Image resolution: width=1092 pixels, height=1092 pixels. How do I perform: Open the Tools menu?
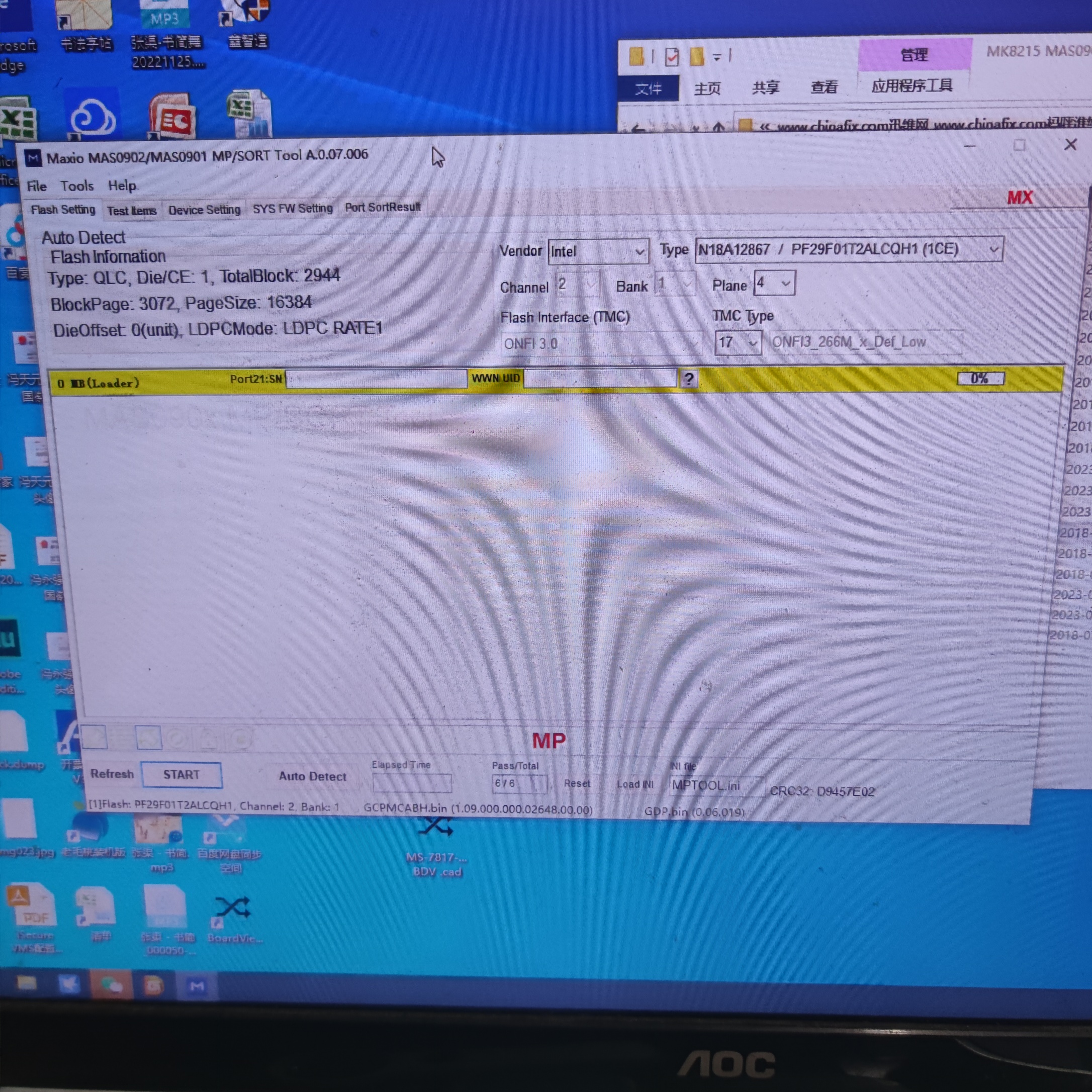coord(77,186)
